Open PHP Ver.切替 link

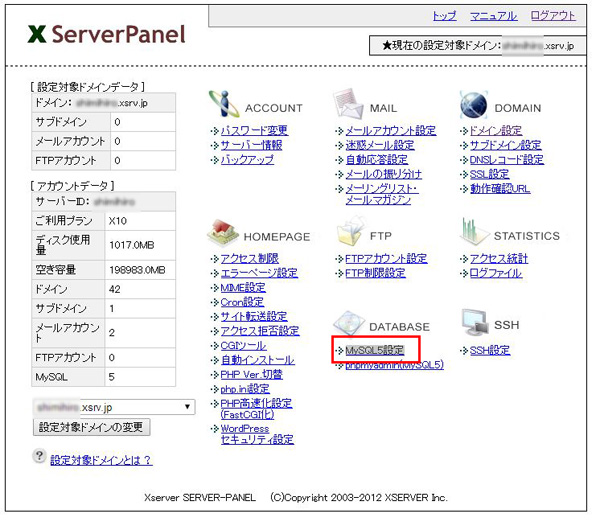[251, 375]
